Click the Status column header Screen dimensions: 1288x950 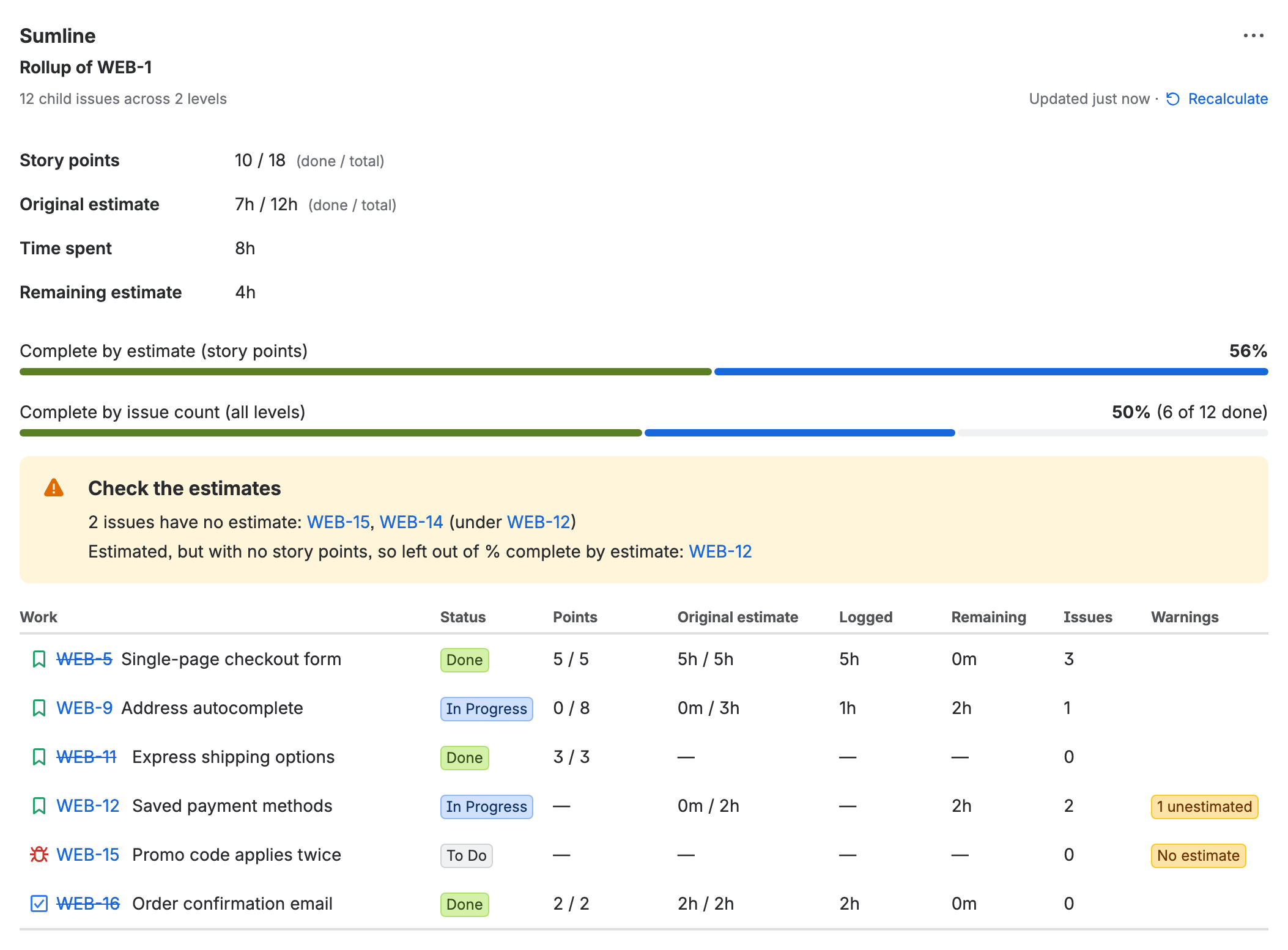[463, 617]
